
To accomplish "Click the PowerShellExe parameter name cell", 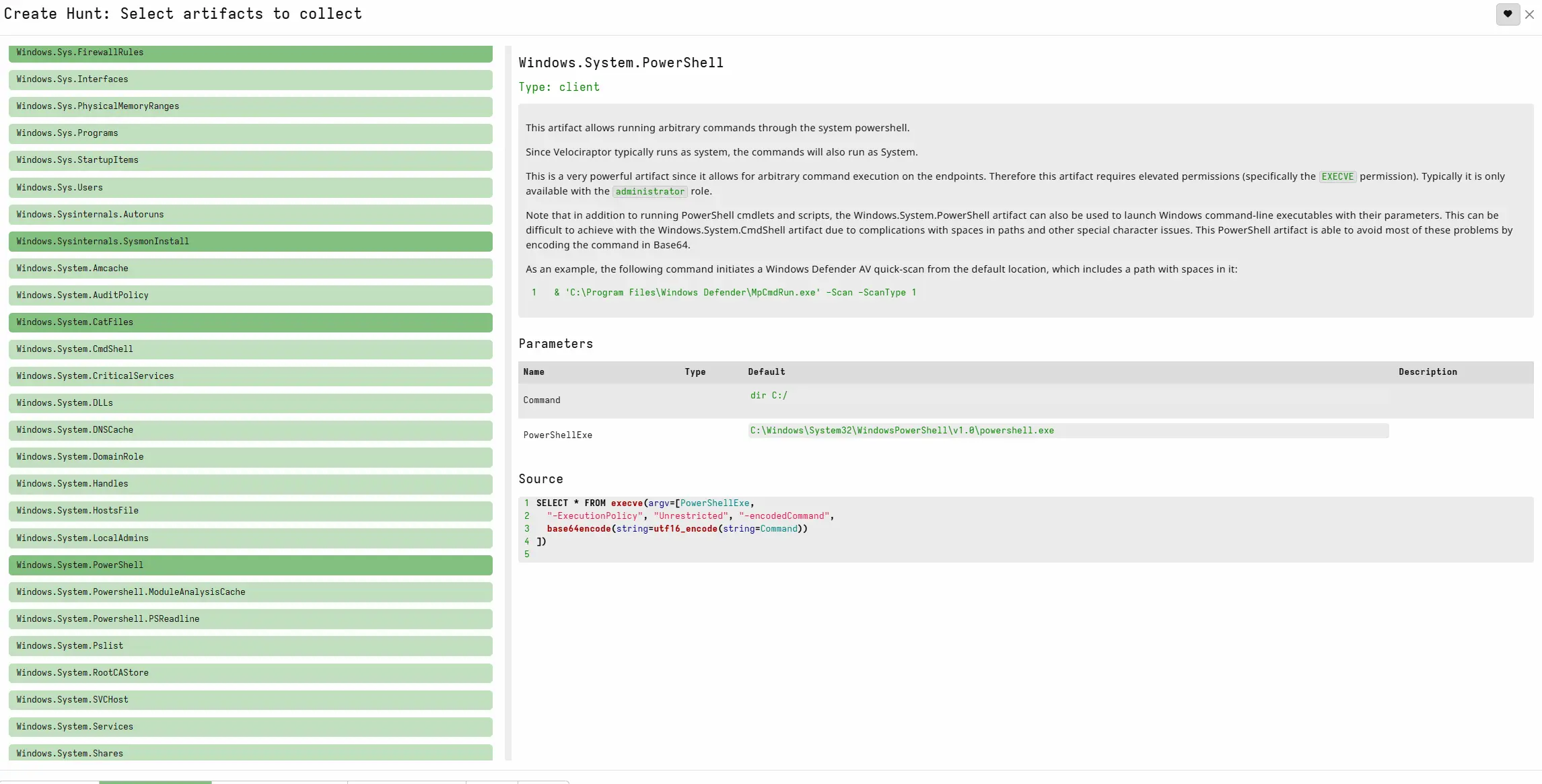I will (558, 435).
